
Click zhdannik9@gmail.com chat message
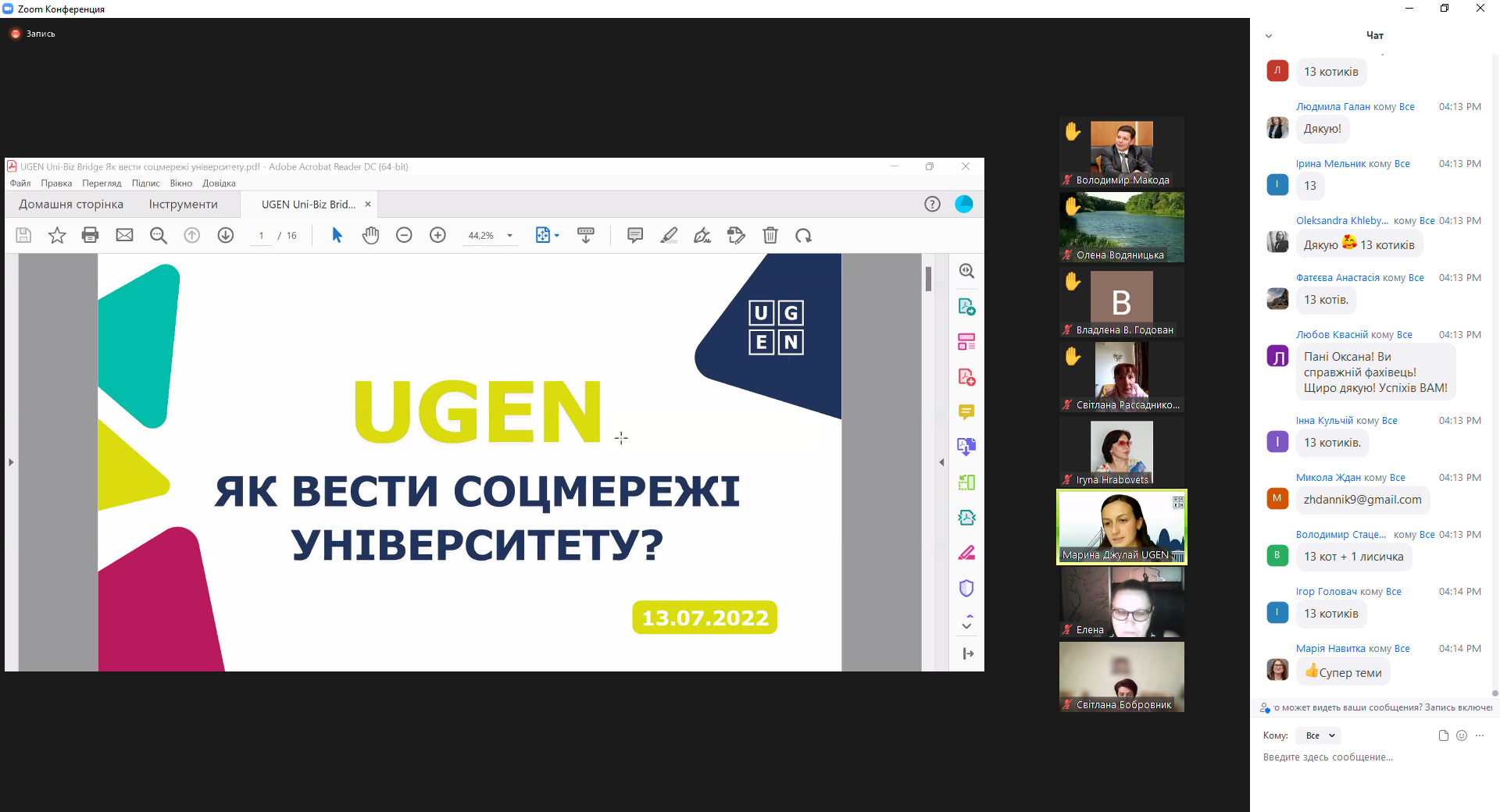1362,500
